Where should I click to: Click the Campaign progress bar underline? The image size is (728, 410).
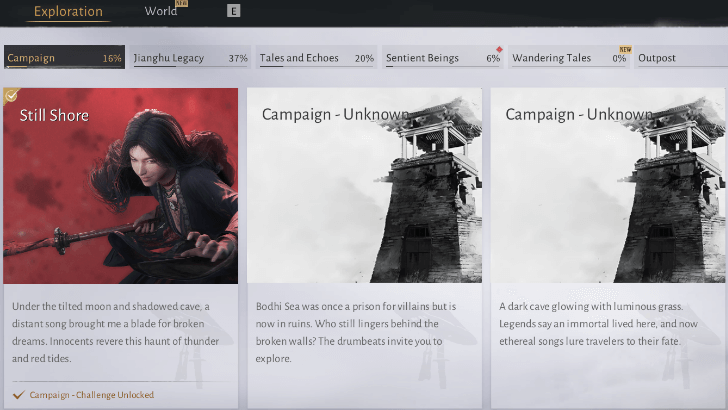[64, 67]
